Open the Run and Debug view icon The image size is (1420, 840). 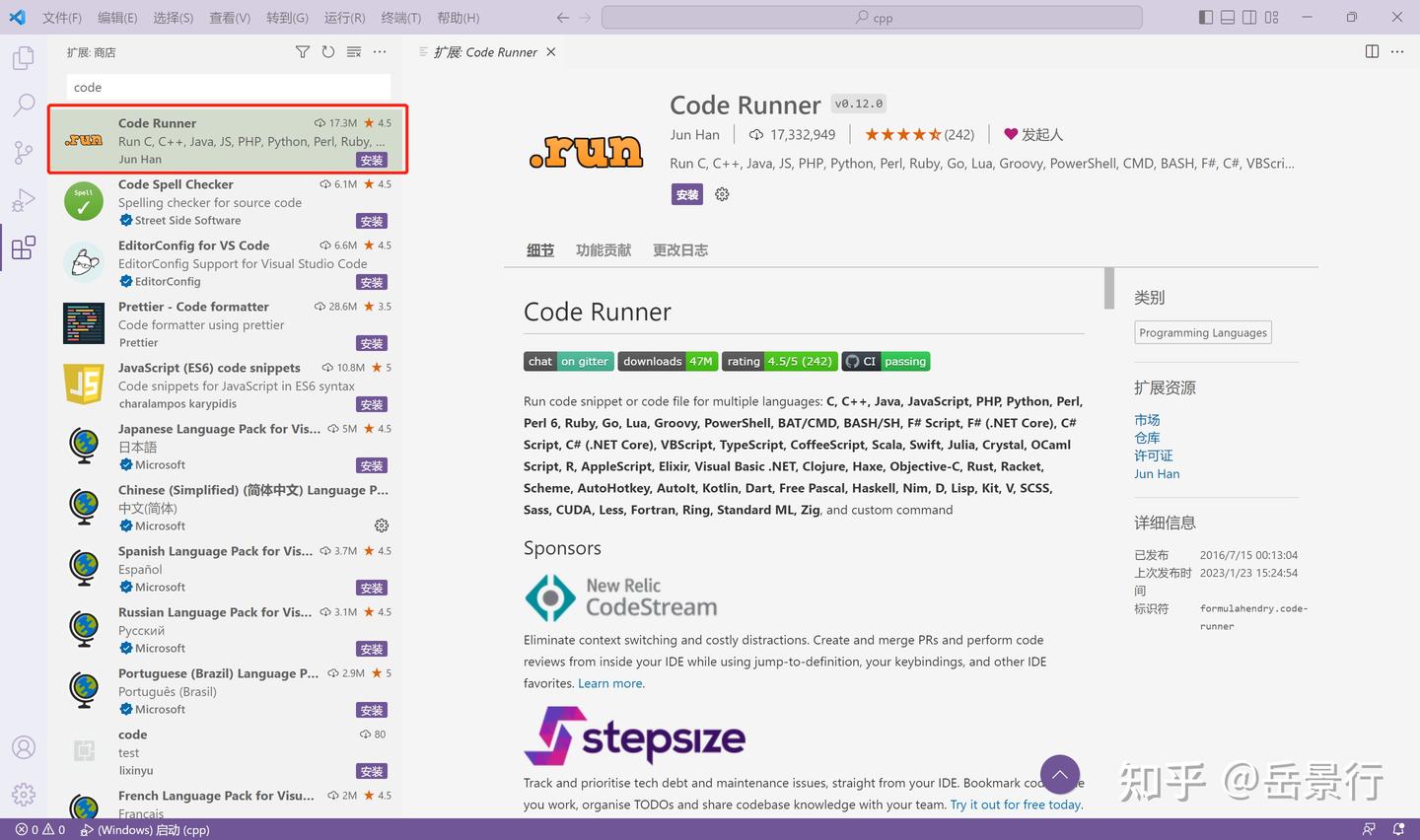pyautogui.click(x=23, y=200)
